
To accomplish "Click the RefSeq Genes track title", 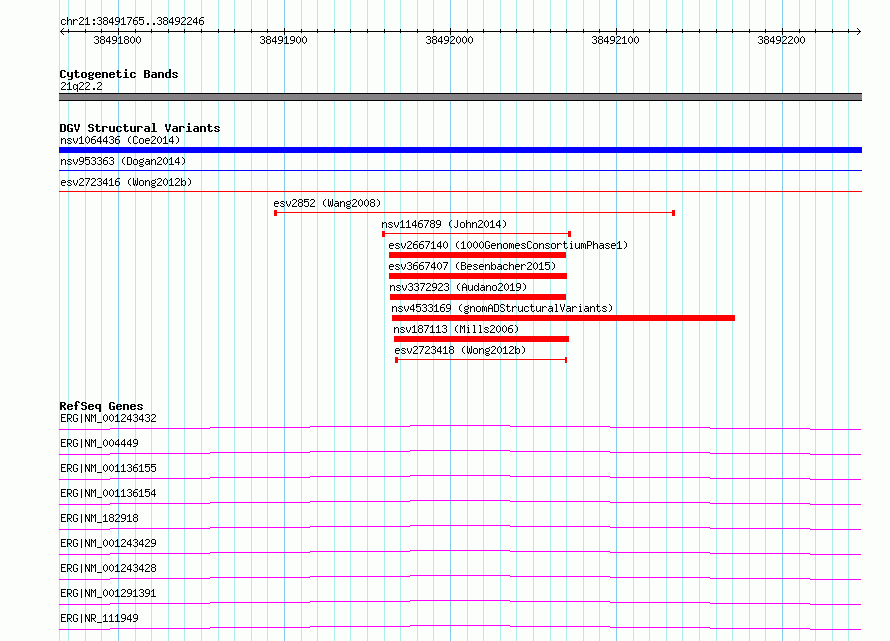I will tap(101, 406).
